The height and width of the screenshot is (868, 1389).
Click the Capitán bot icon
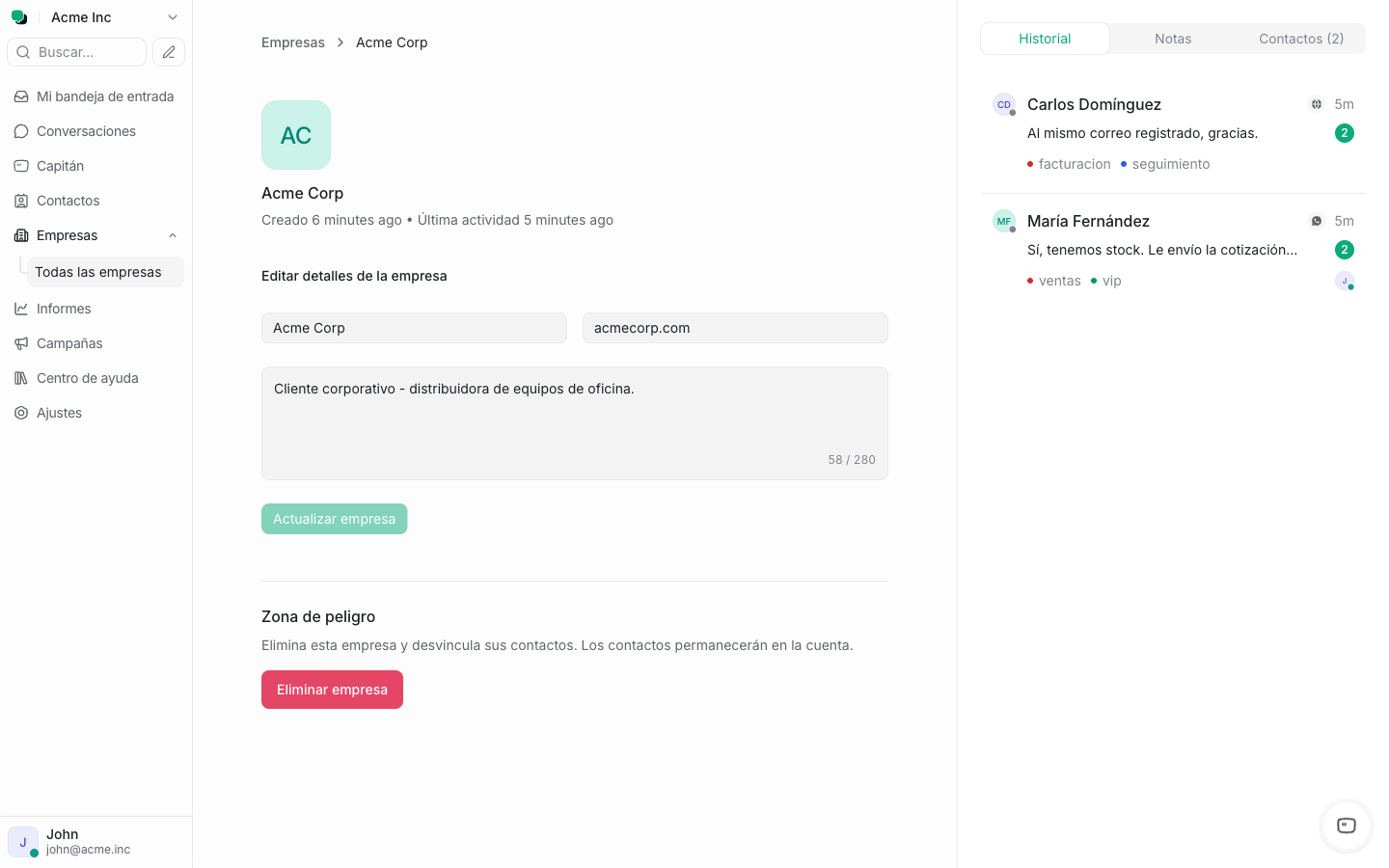[21, 166]
